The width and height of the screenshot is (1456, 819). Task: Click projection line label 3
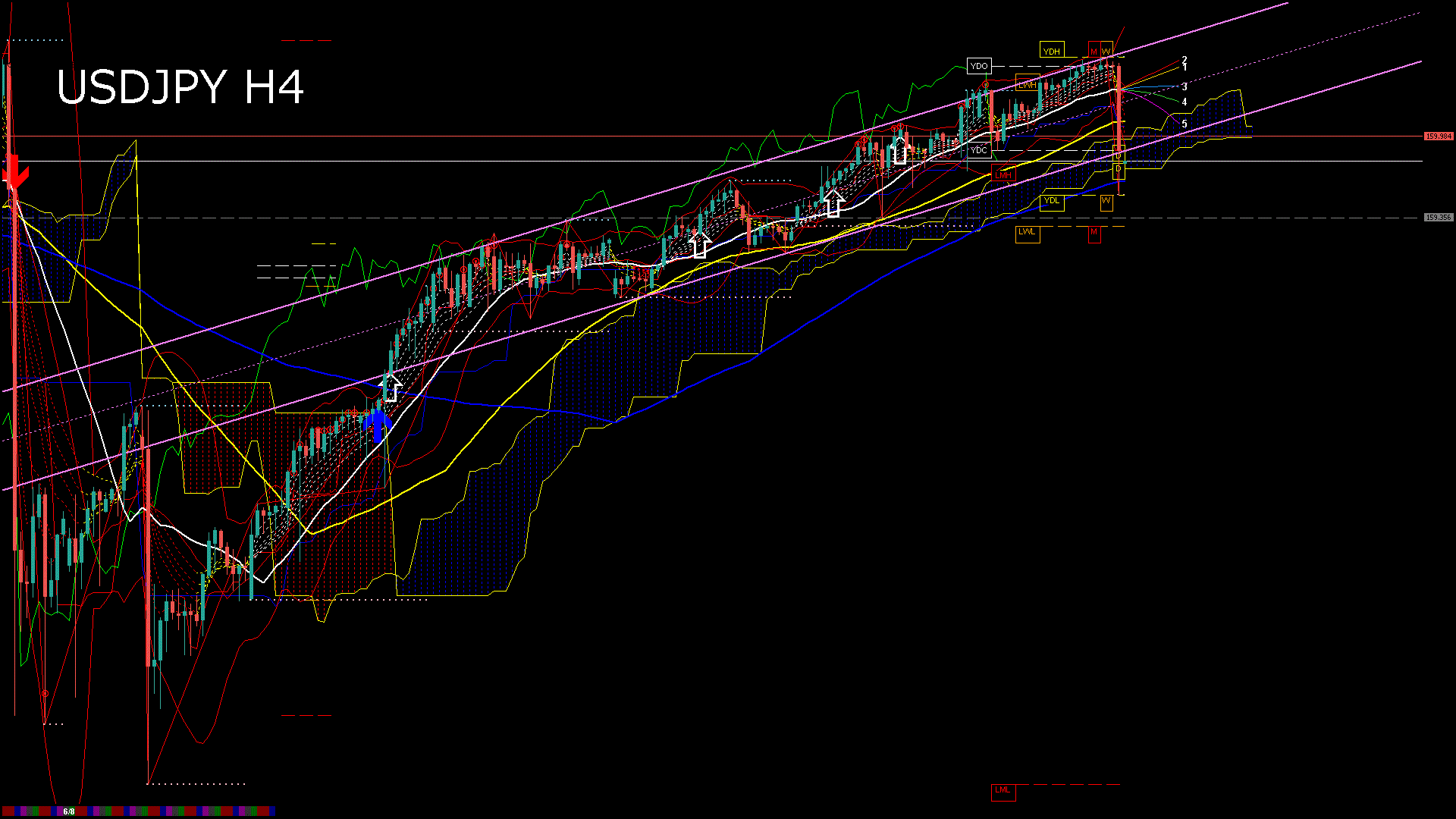pos(1185,86)
